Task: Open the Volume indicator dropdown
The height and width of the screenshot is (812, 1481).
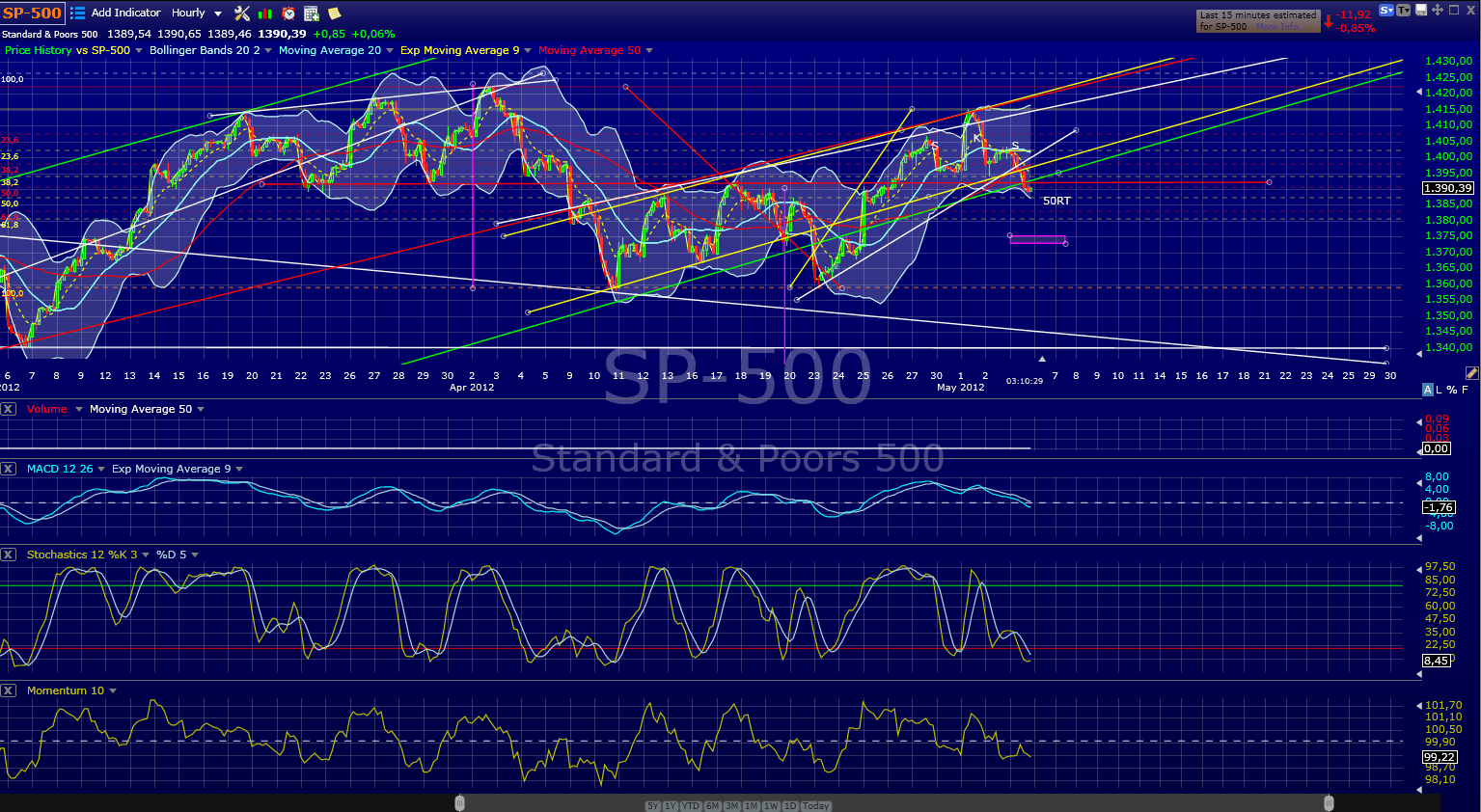Action: 79,409
